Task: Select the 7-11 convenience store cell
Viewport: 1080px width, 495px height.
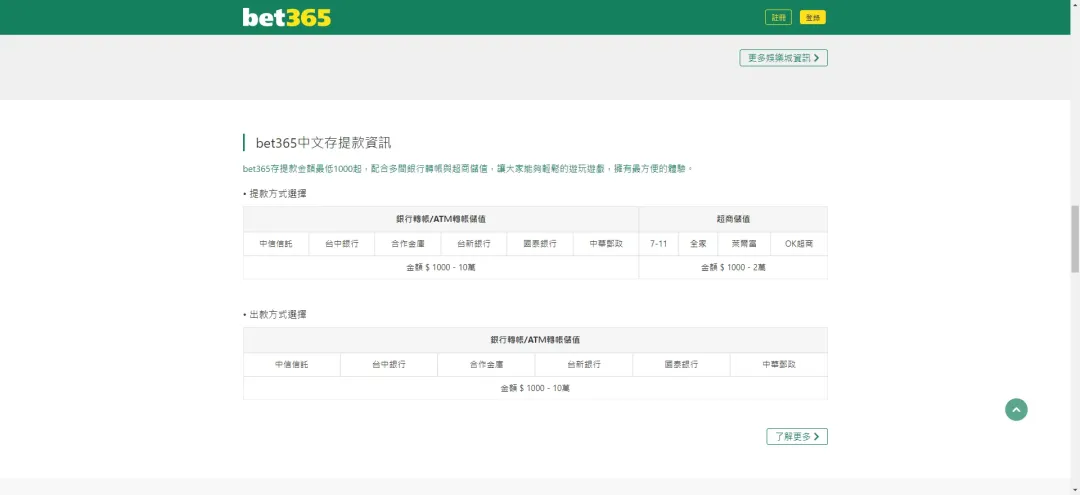Action: [x=658, y=244]
